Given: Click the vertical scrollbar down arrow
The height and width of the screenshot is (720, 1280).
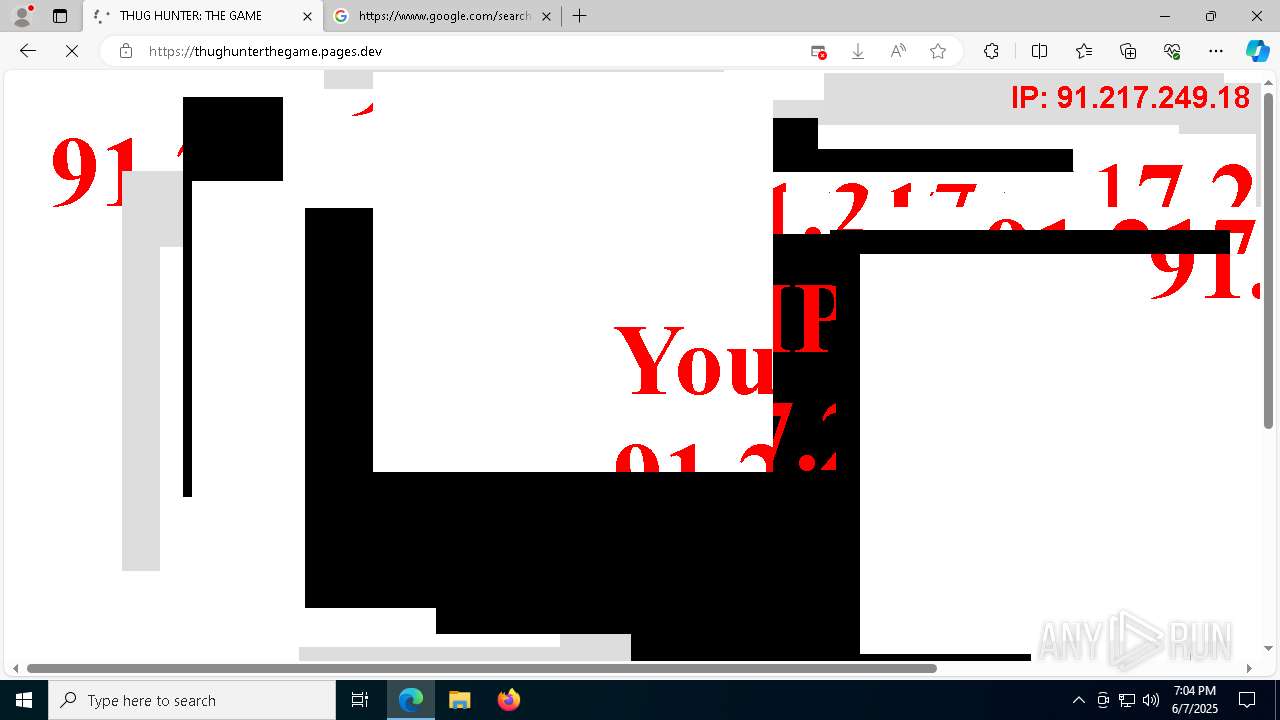Looking at the screenshot, I should [1269, 649].
